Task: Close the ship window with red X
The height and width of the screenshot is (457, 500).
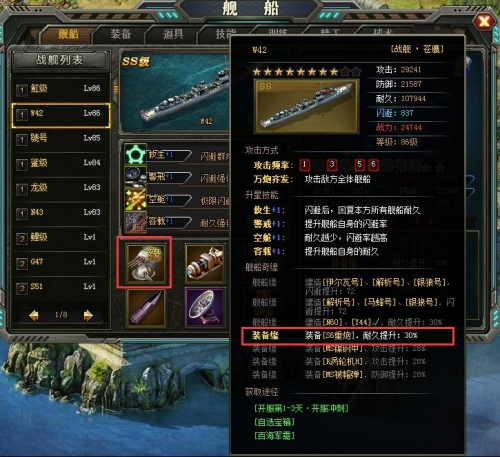Action: [x=483, y=22]
